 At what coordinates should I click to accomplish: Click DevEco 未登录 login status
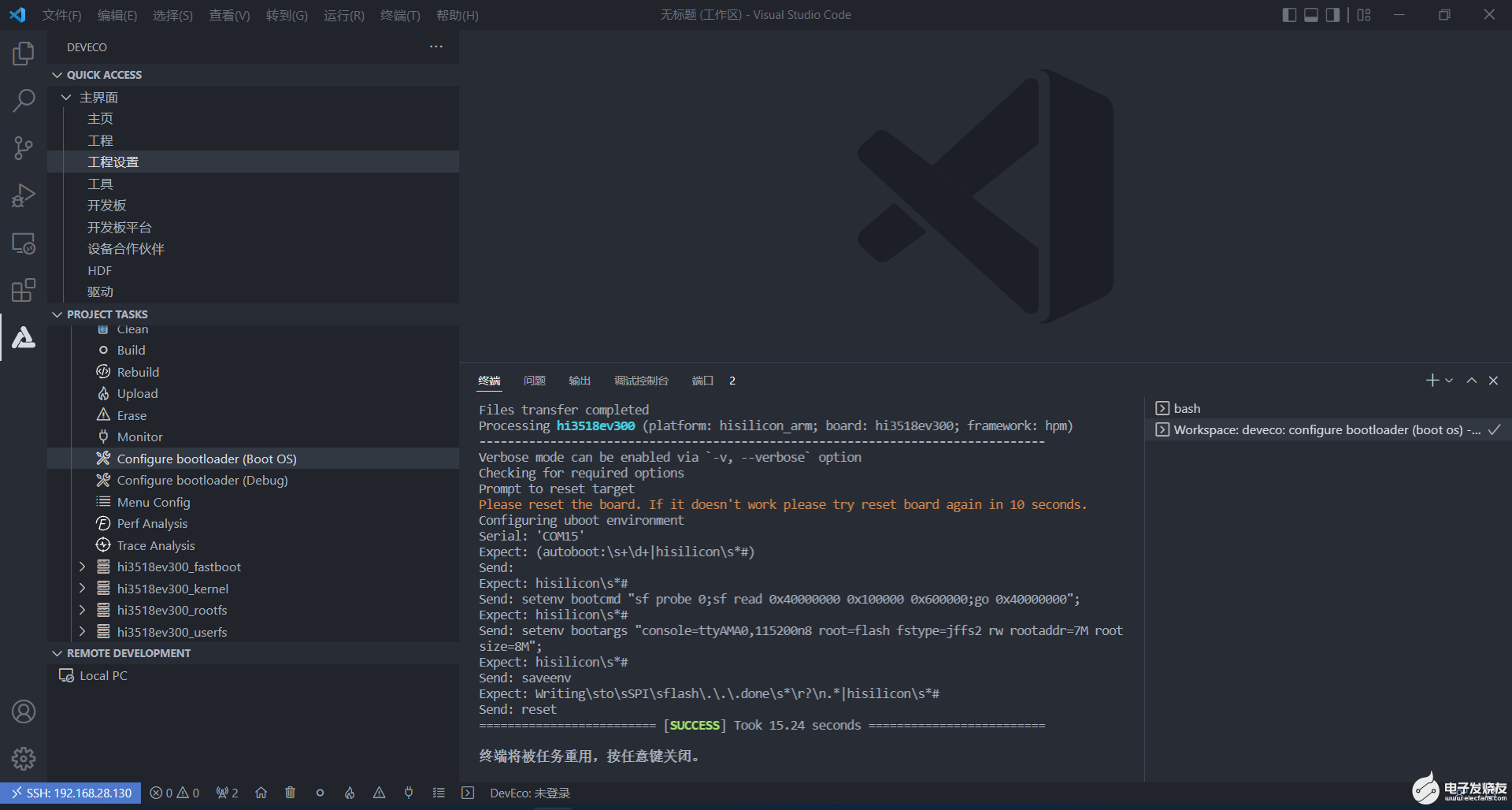coord(530,793)
